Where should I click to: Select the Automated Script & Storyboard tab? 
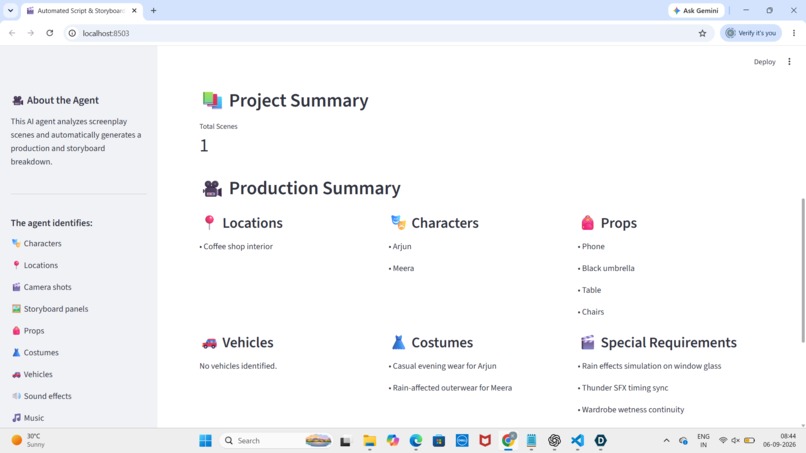pyautogui.click(x=81, y=10)
